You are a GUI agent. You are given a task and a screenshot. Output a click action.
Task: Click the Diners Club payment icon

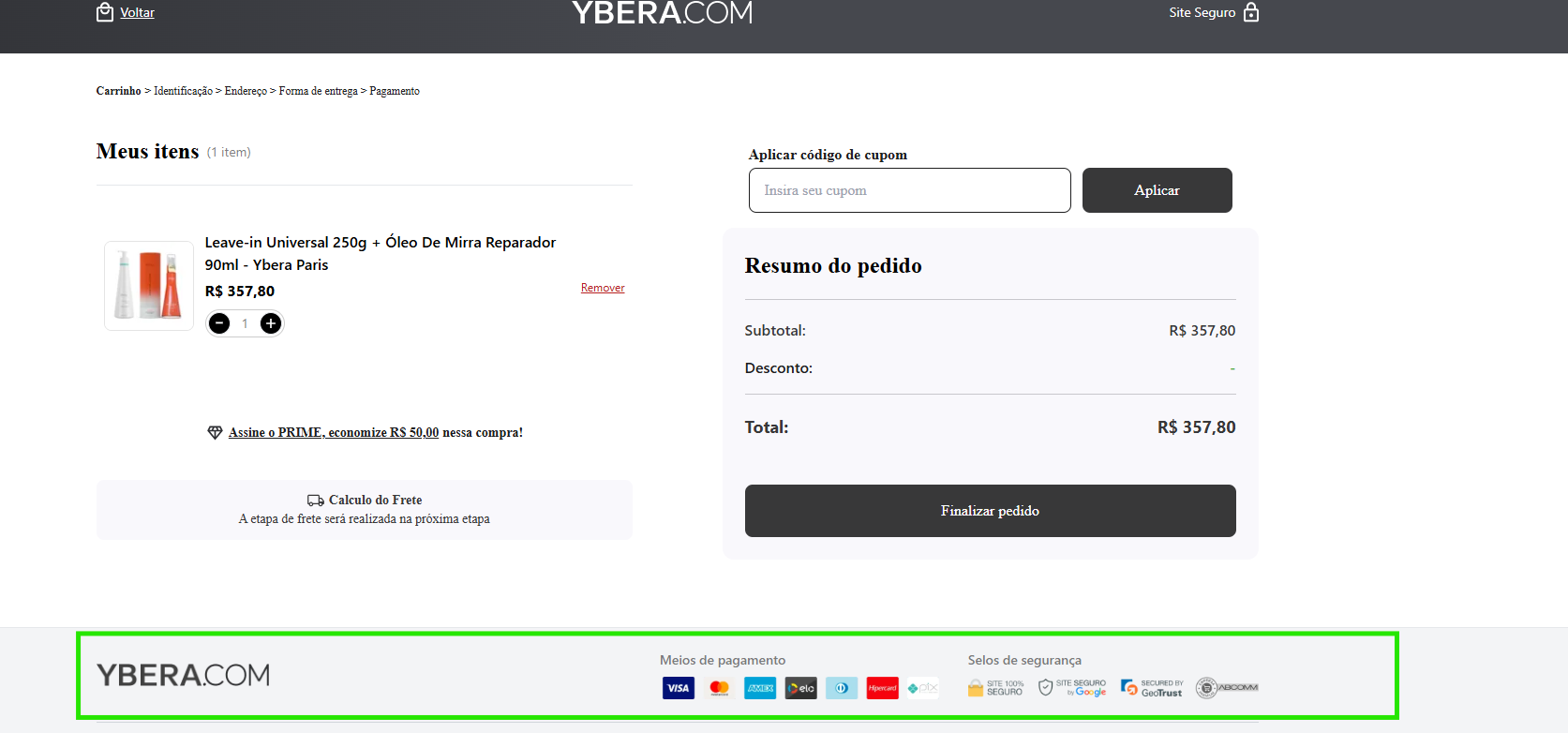(x=842, y=688)
